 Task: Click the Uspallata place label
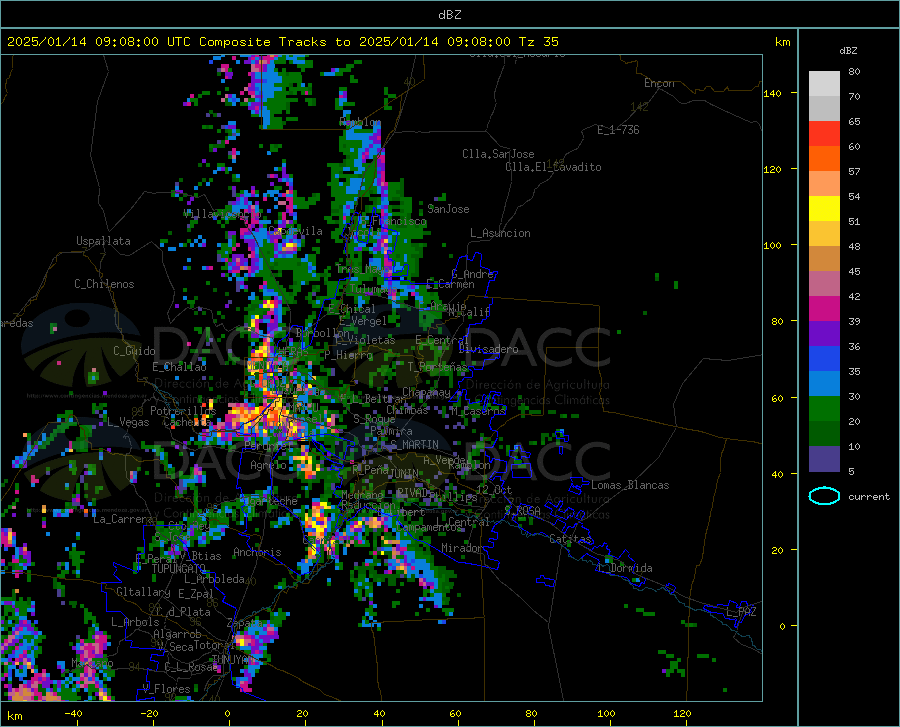103,241
